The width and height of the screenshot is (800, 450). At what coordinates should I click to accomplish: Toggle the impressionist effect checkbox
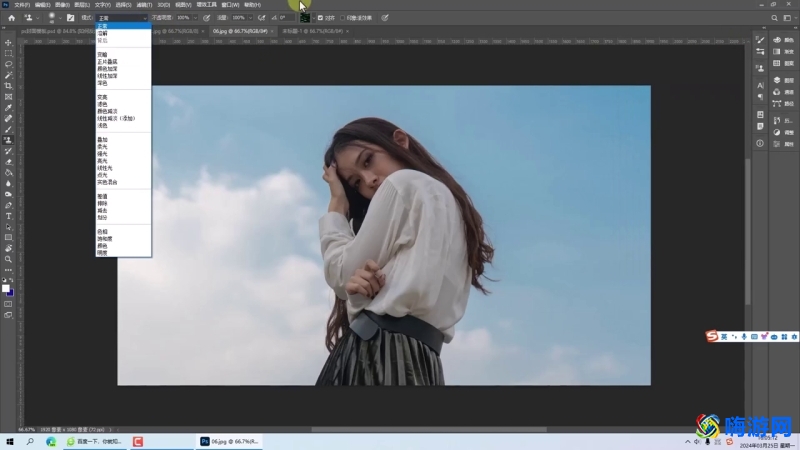[x=342, y=18]
